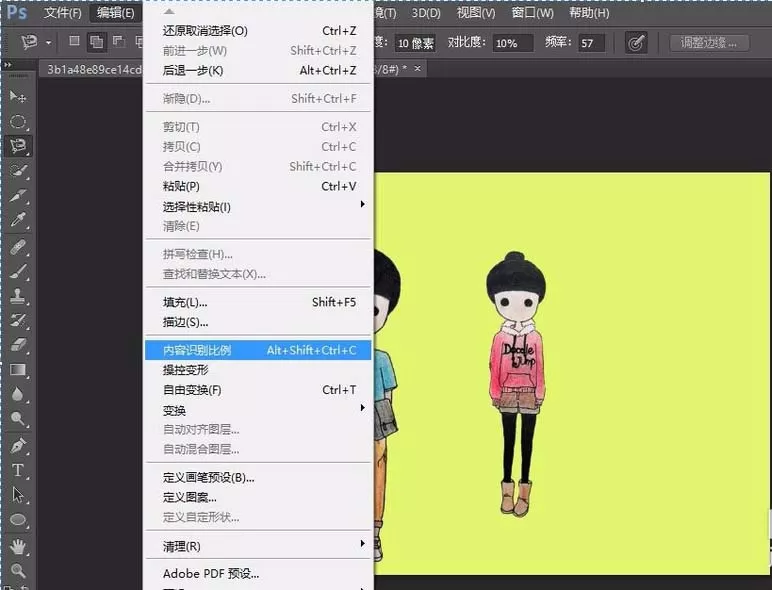Select the Eraser tool
772x590 pixels.
[18, 345]
